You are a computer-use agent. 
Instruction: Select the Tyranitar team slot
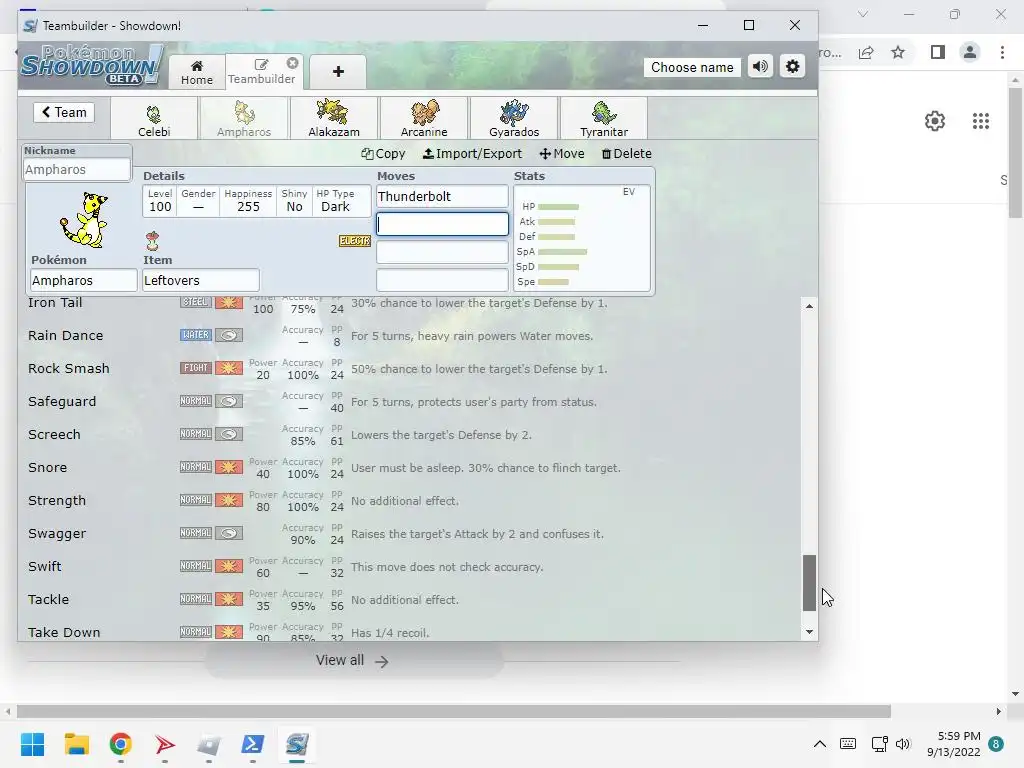tap(604, 118)
